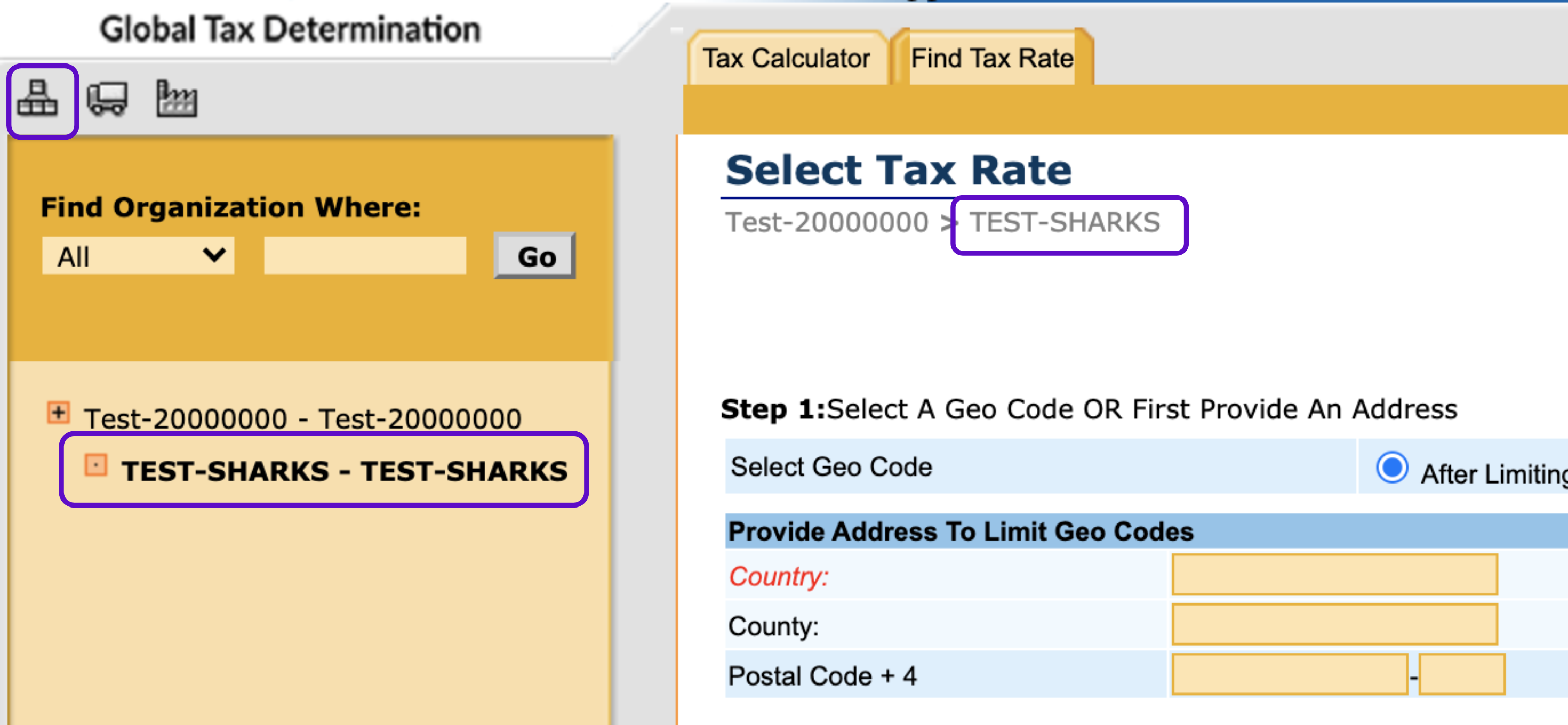Select the After Limiting radio button
This screenshot has height=725, width=1568.
pyautogui.click(x=1391, y=468)
